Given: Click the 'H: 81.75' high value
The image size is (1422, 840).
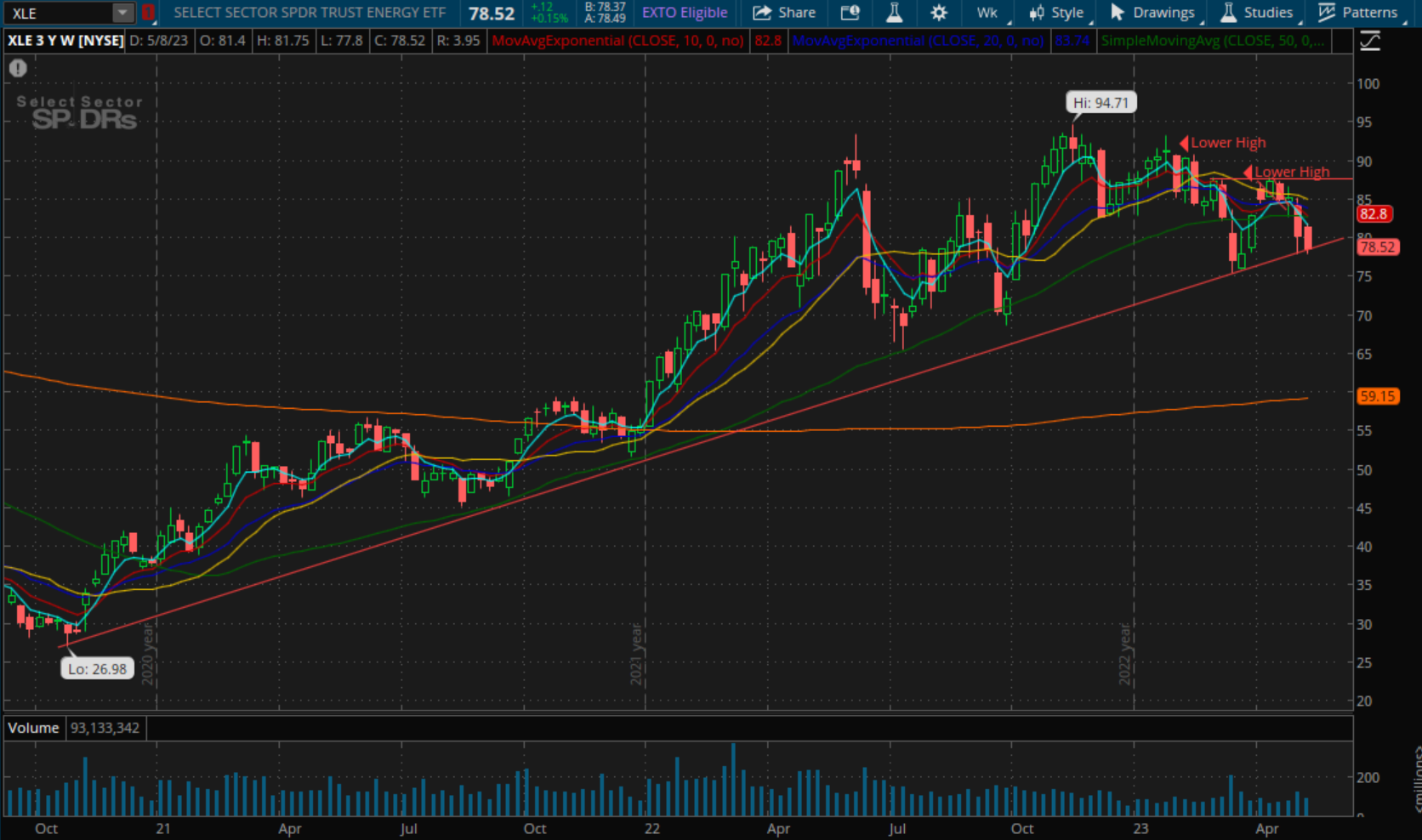Looking at the screenshot, I should coord(283,41).
